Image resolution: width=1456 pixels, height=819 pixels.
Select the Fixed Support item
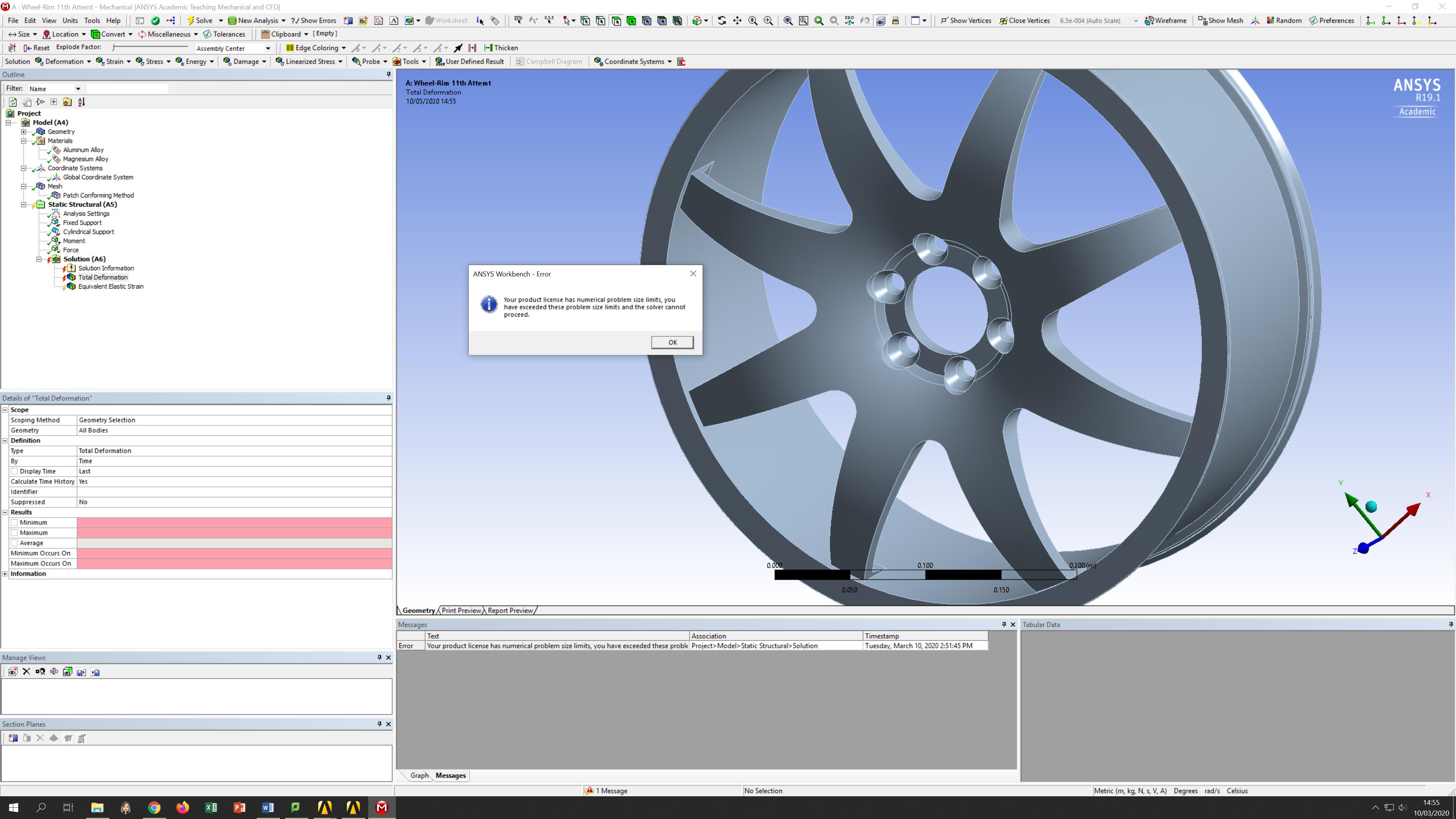click(x=82, y=223)
